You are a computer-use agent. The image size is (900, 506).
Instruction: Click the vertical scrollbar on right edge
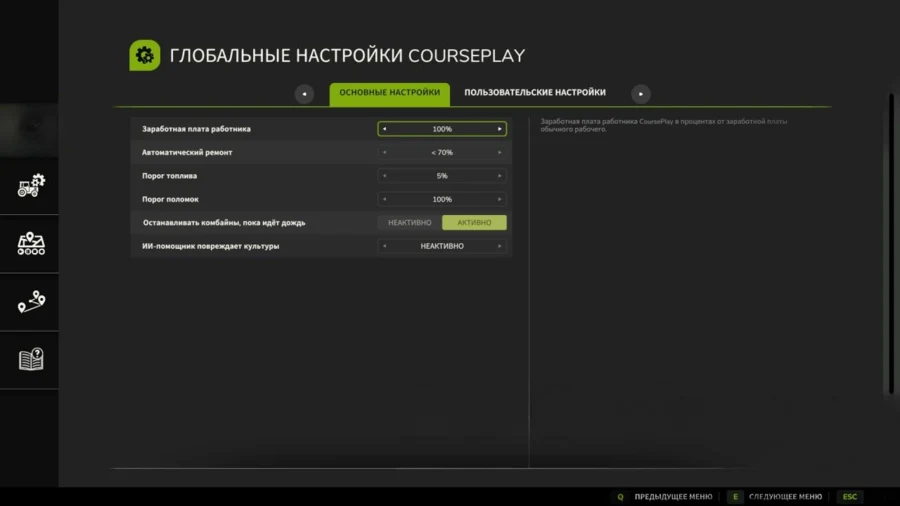click(890, 245)
